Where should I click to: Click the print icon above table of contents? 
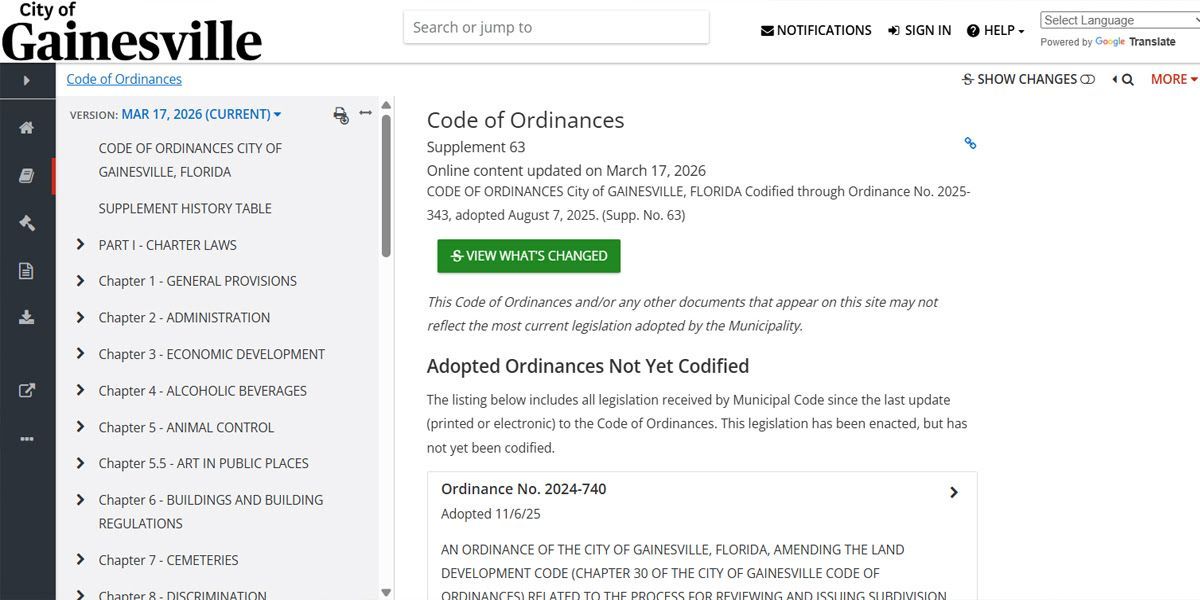pyautogui.click(x=341, y=115)
